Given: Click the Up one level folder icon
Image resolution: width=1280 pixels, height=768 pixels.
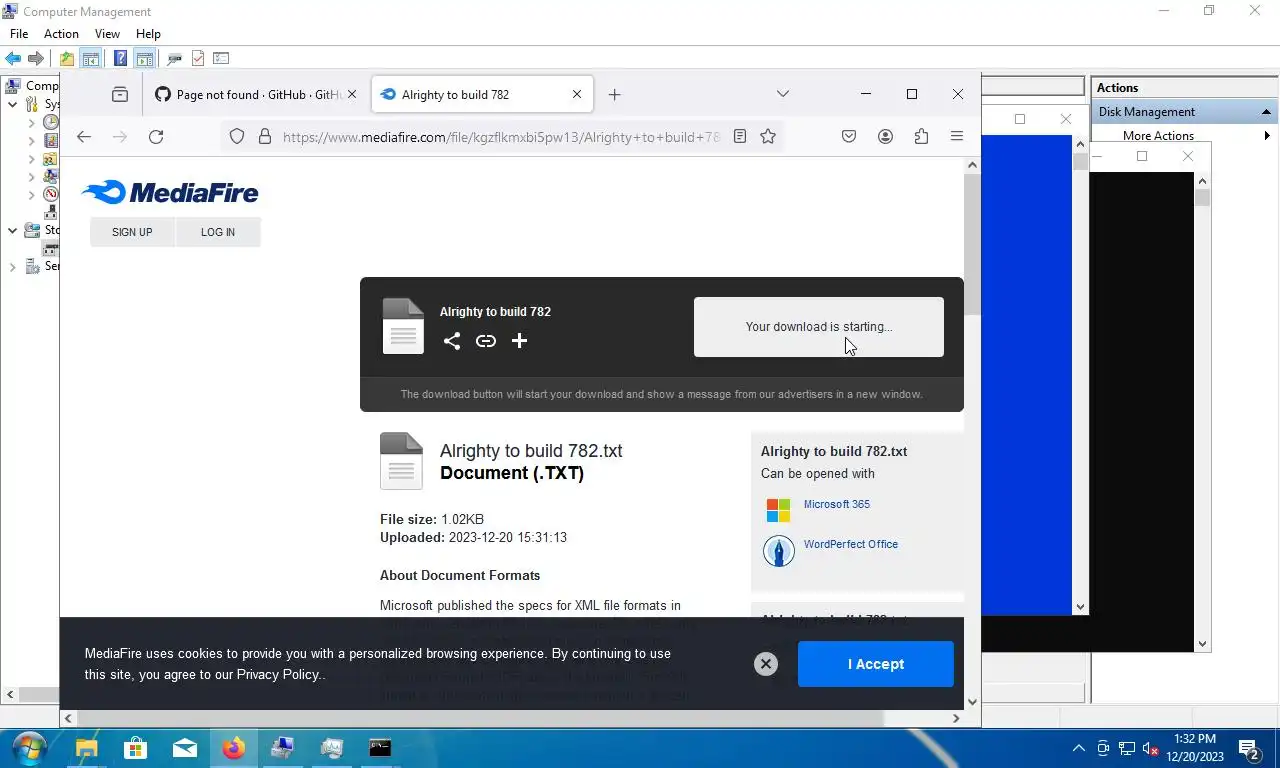Looking at the screenshot, I should click(x=67, y=59).
